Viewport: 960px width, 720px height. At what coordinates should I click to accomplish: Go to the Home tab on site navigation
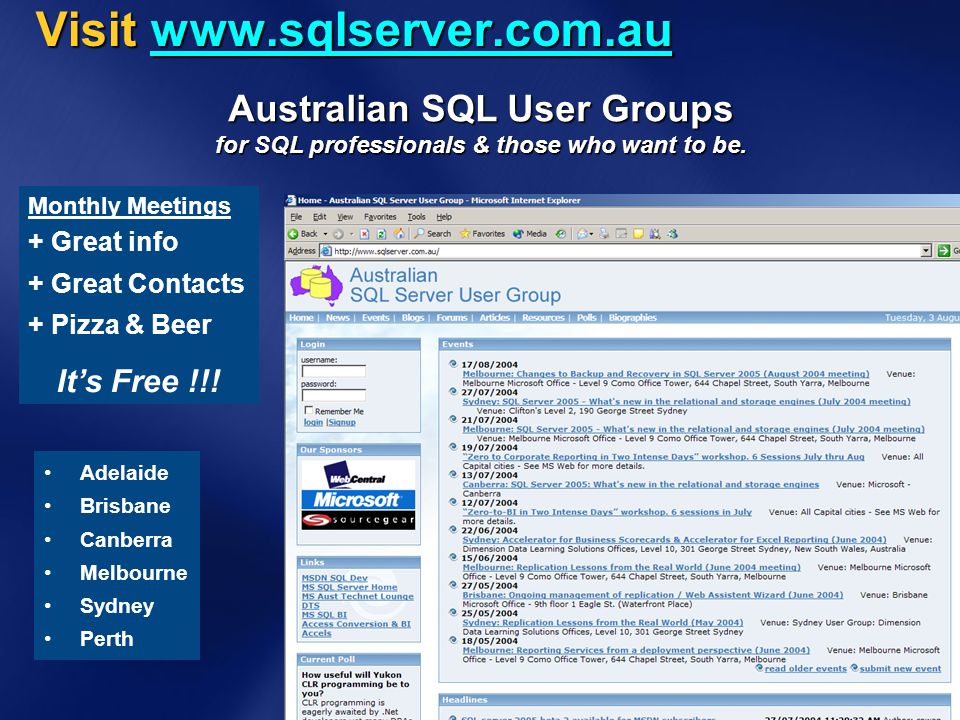click(x=301, y=317)
